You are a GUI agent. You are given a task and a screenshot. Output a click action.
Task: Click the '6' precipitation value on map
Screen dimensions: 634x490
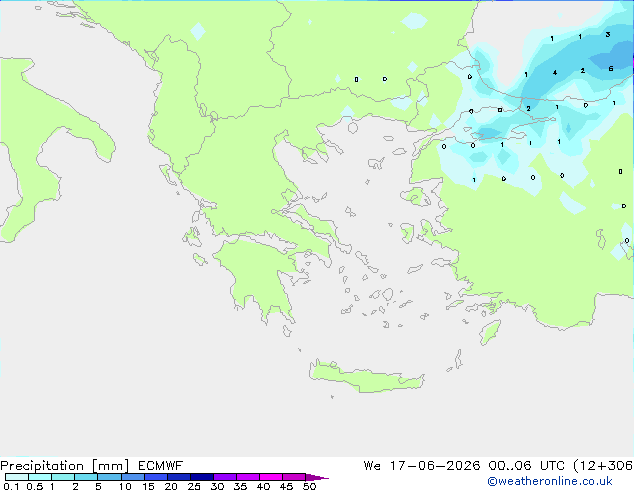[x=611, y=69]
